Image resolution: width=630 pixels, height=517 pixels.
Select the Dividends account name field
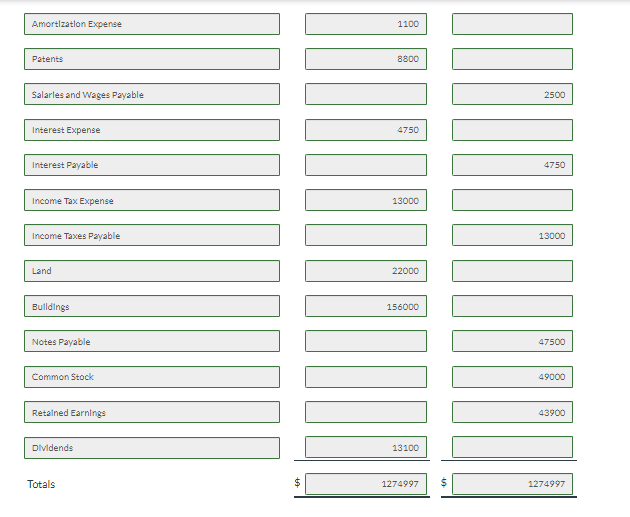tap(152, 448)
